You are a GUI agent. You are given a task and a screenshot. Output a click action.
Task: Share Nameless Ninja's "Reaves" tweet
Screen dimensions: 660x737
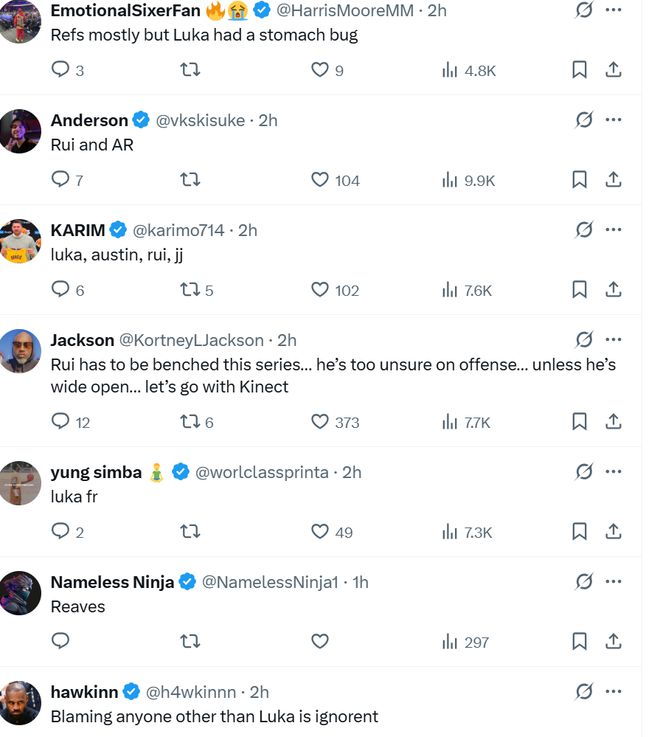(614, 642)
